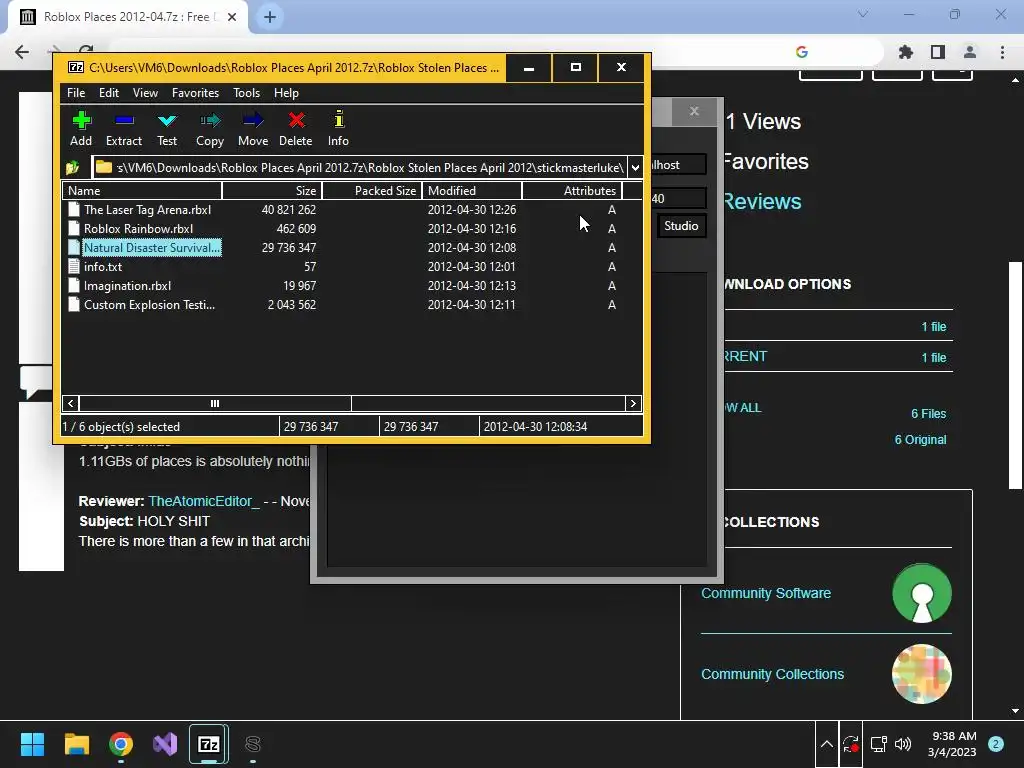Click the Studio button in the background dialog

click(681, 226)
